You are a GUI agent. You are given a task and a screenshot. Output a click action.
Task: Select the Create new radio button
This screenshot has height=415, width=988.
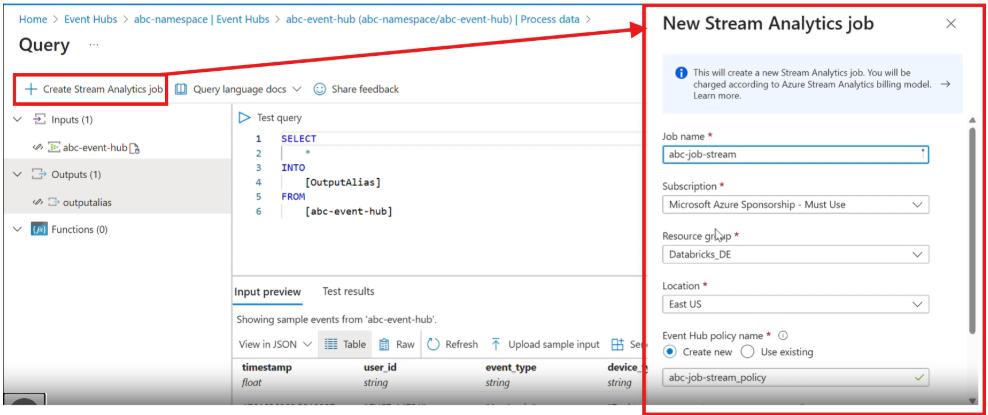coord(670,352)
